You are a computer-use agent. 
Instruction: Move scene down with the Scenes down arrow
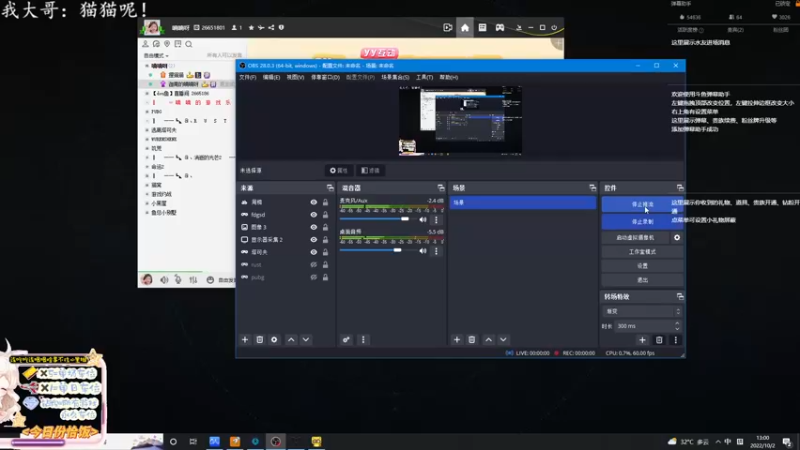[x=503, y=340]
